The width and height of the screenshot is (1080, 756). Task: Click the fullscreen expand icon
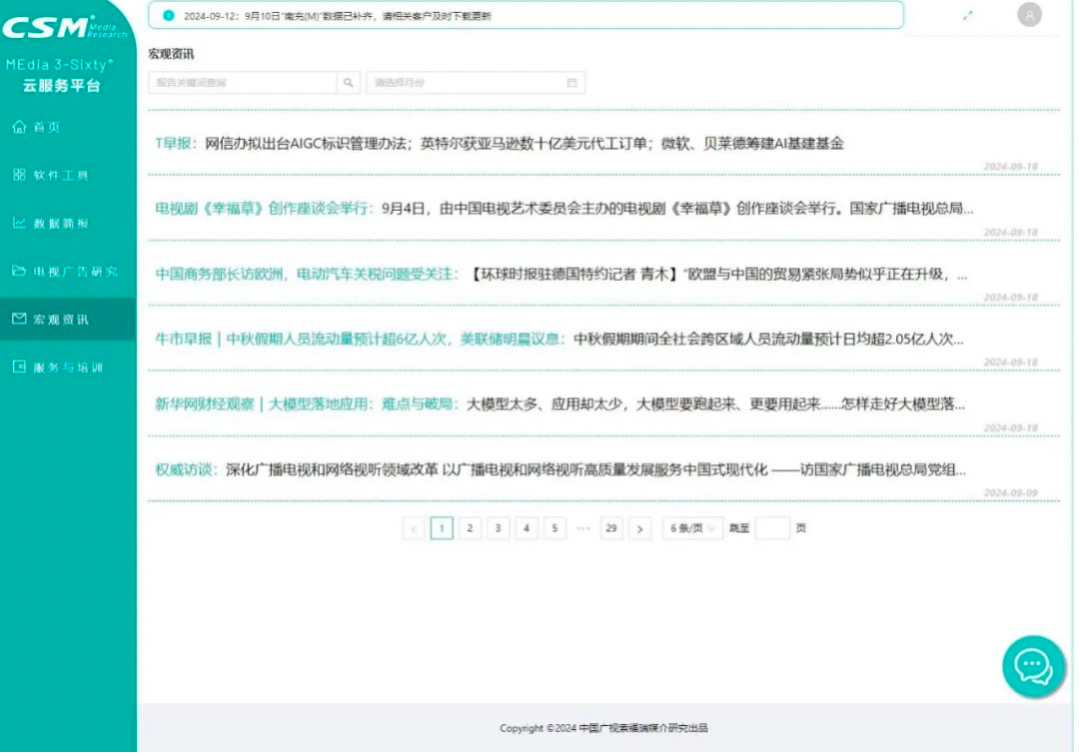point(968,16)
